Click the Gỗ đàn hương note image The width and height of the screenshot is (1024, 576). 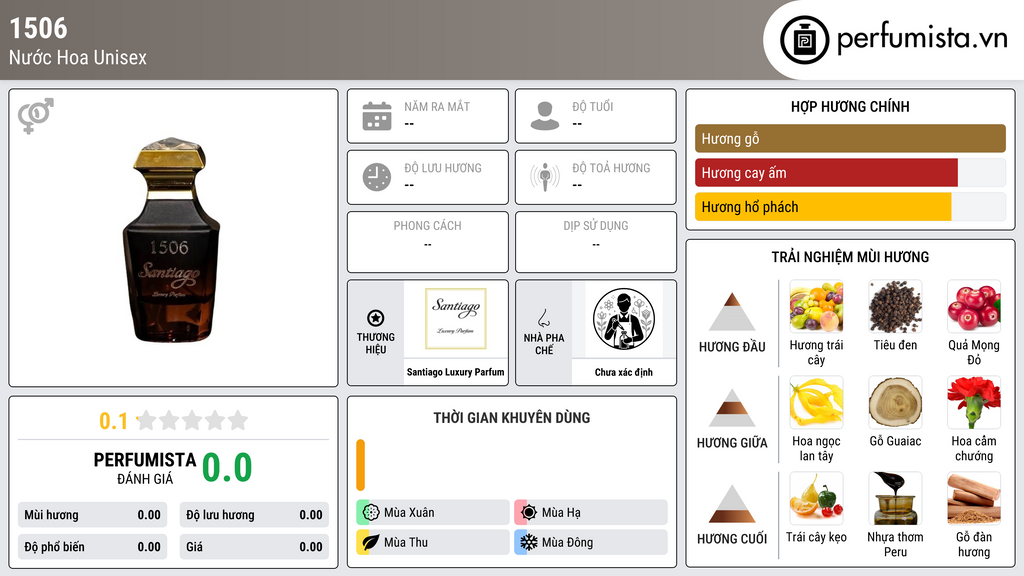point(974,498)
